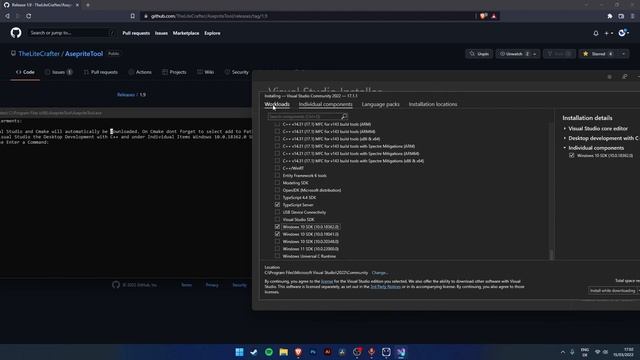This screenshot has height=360, width=640.
Task: Click the Brave shield icon in address bar
Action: (x=483, y=16)
